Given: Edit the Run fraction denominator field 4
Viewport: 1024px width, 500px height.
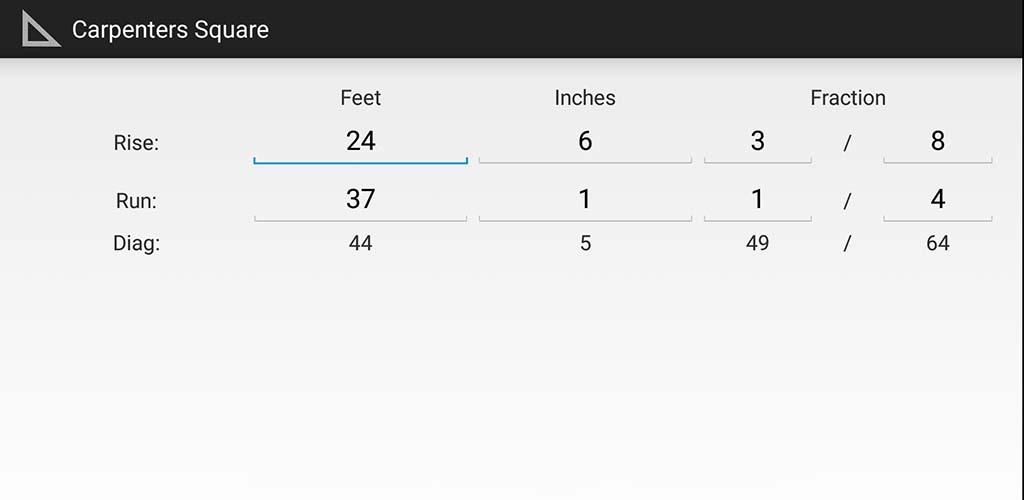Looking at the screenshot, I should tap(938, 200).
